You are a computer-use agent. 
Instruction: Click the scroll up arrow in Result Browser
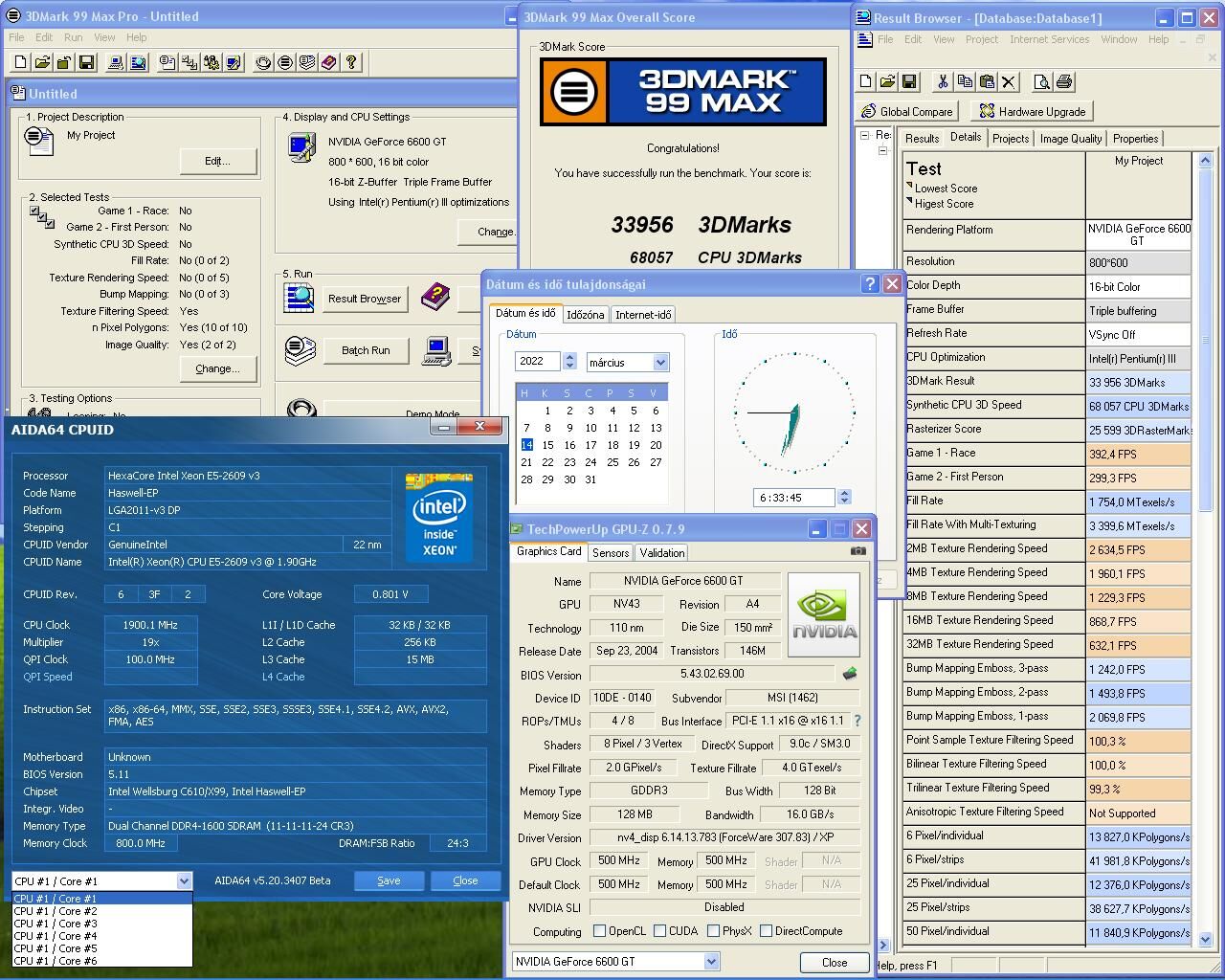coord(1205,161)
